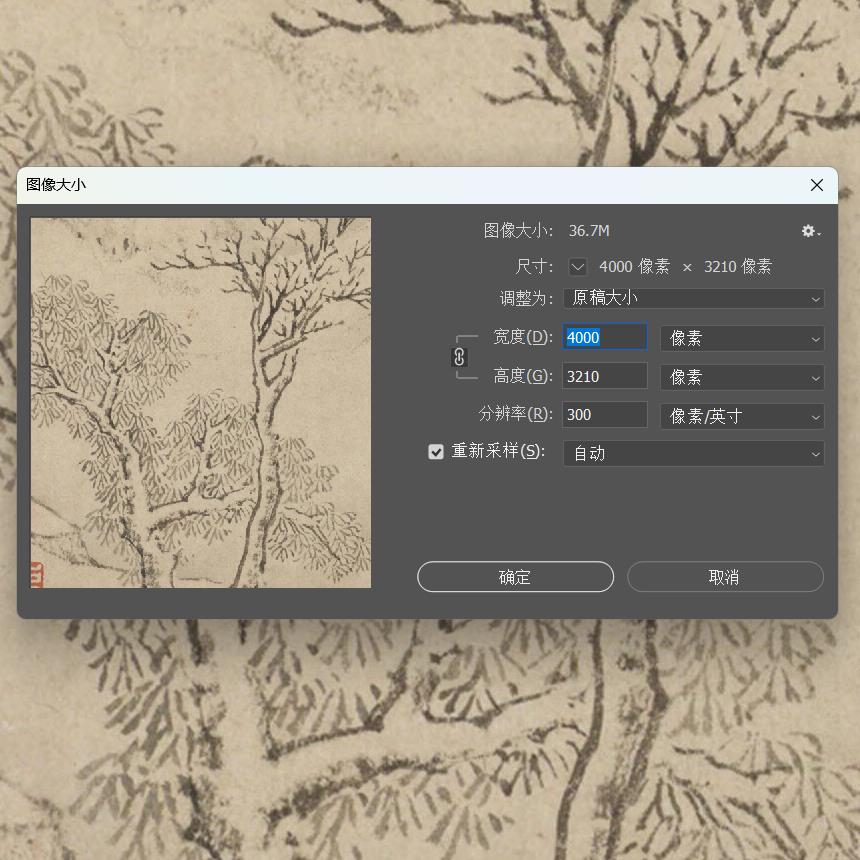Click the 高度 input field showing 3210
Screen dimensions: 860x860
604,376
